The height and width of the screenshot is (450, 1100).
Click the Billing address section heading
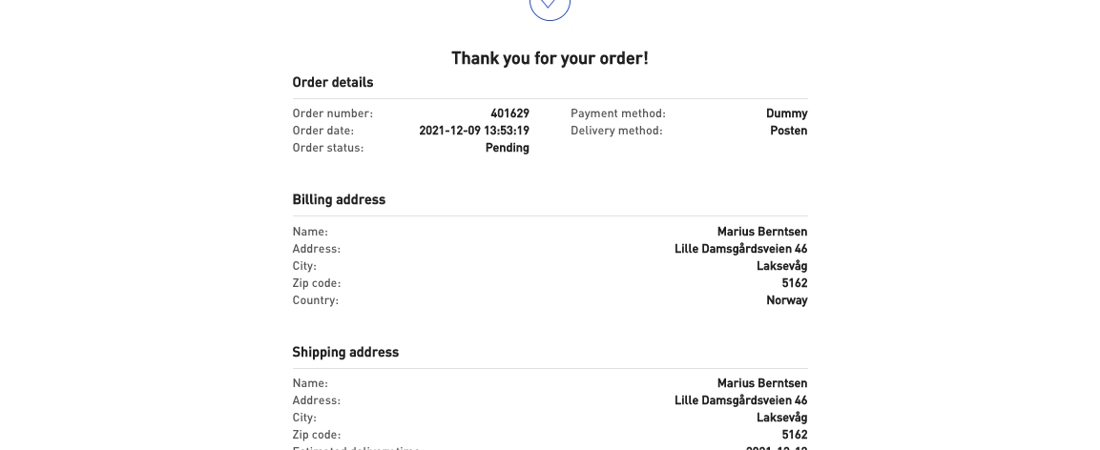click(338, 200)
